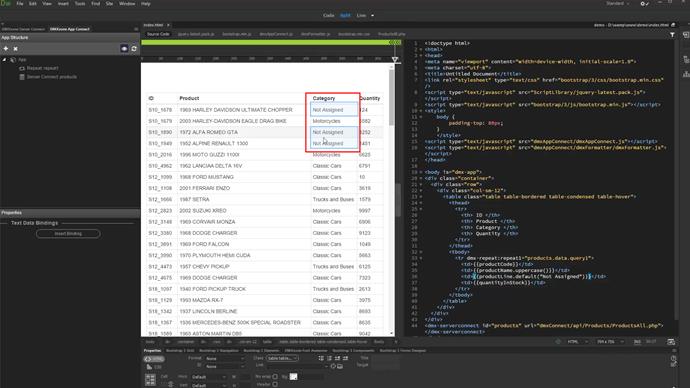The image size is (690, 388).
Task: Open Vert alignment Default dropdown
Action: click(x=209, y=385)
